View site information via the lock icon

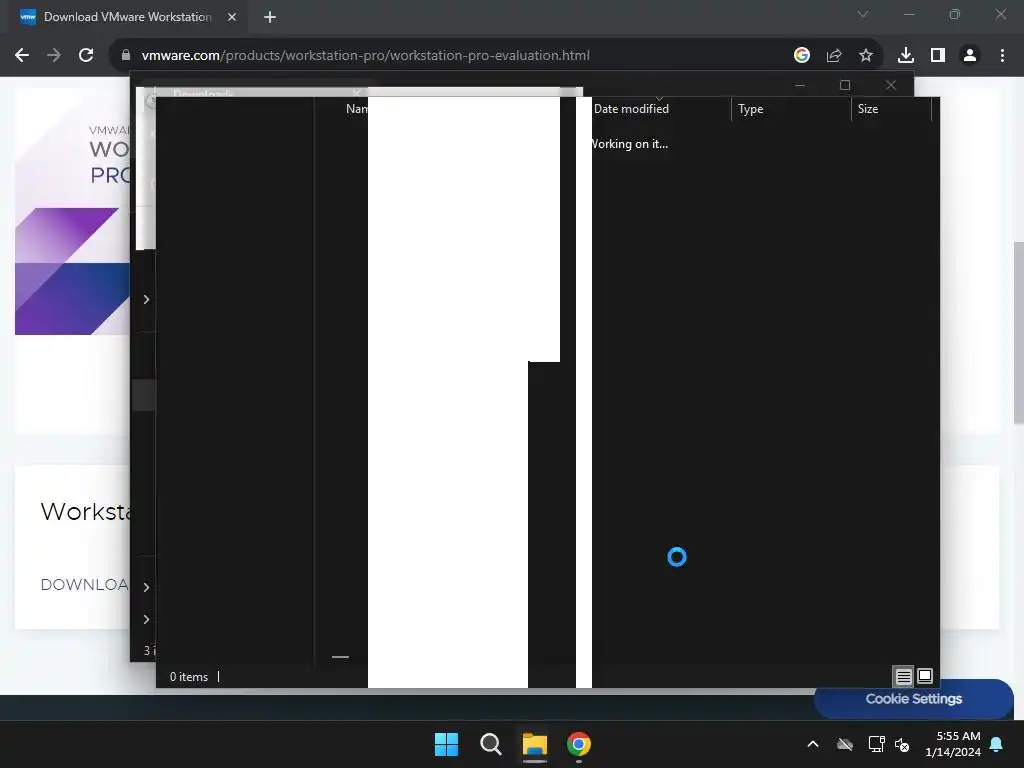126,56
